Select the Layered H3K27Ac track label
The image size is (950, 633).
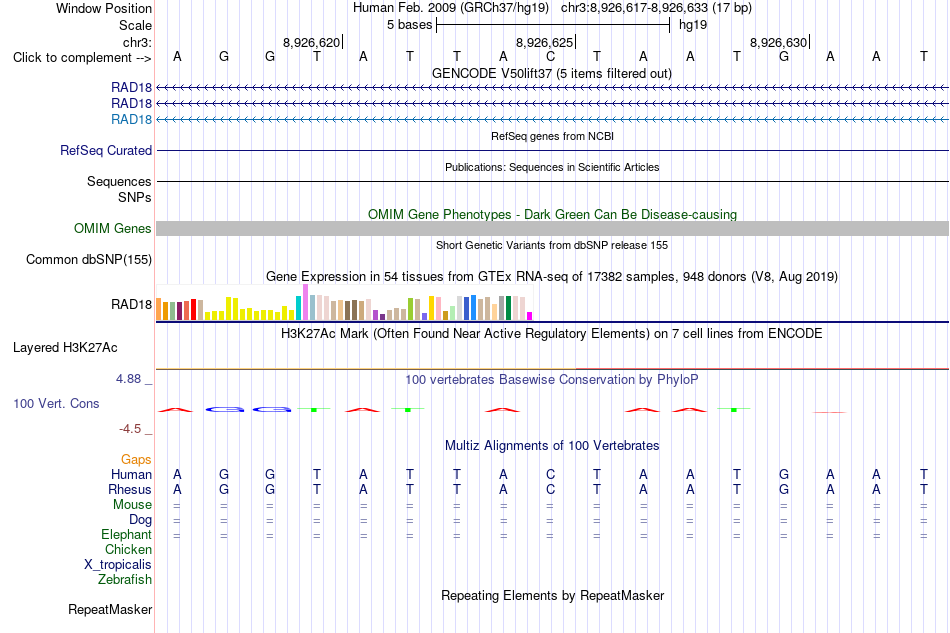pos(65,348)
